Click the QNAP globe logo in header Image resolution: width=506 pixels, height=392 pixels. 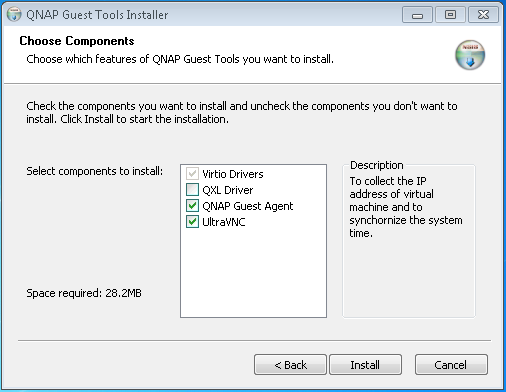tap(470, 55)
